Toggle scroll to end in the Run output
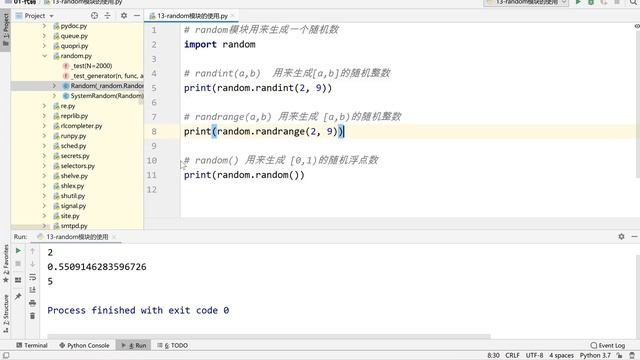 [33, 290]
